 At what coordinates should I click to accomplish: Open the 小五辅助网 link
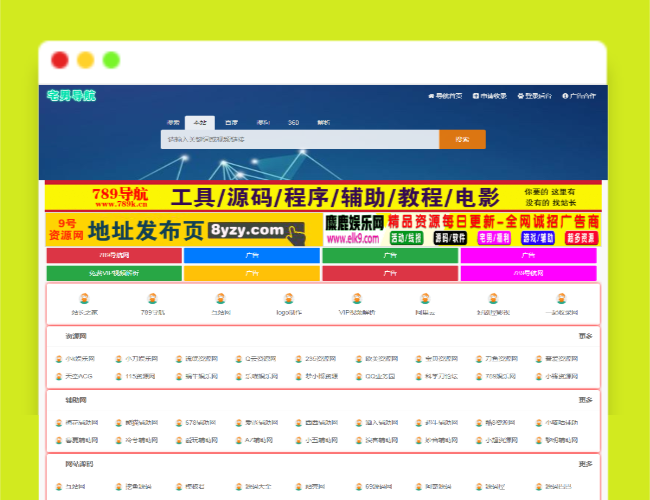321,440
